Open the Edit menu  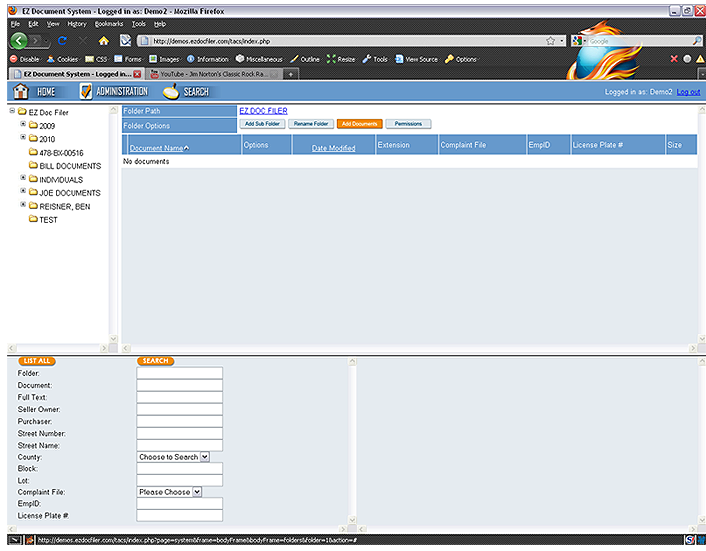[x=33, y=24]
